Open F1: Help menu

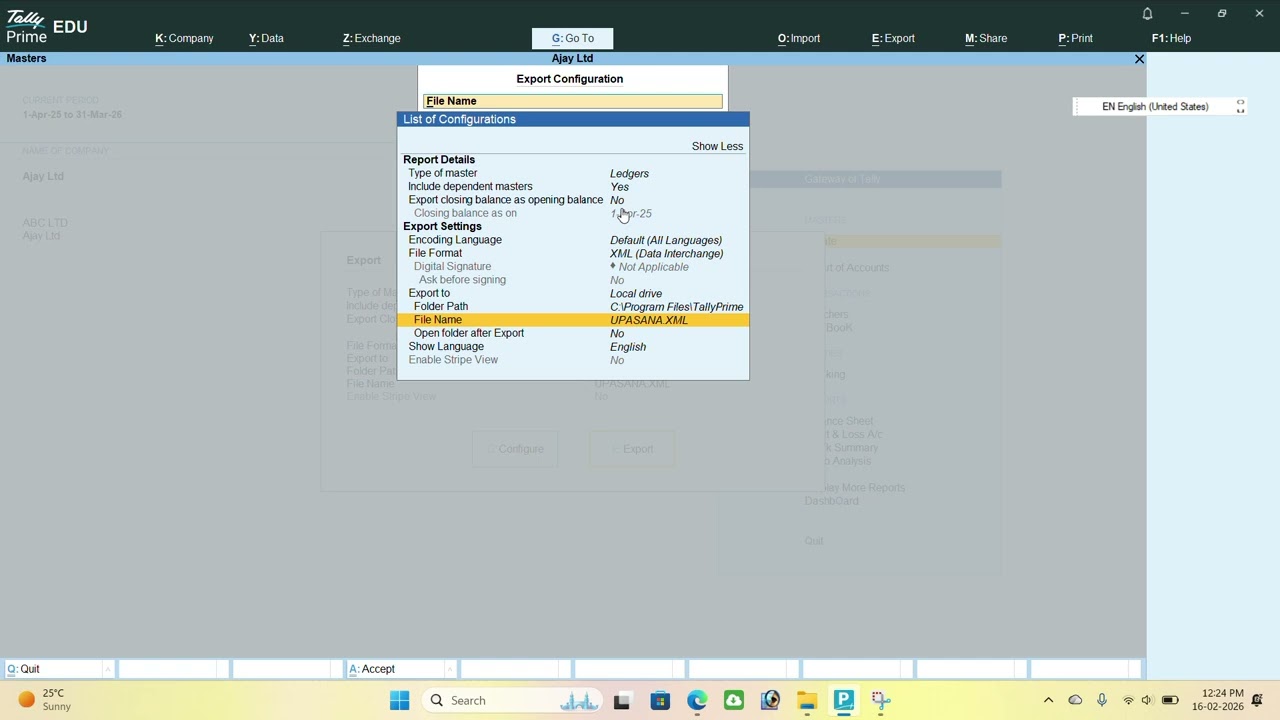tap(1171, 38)
